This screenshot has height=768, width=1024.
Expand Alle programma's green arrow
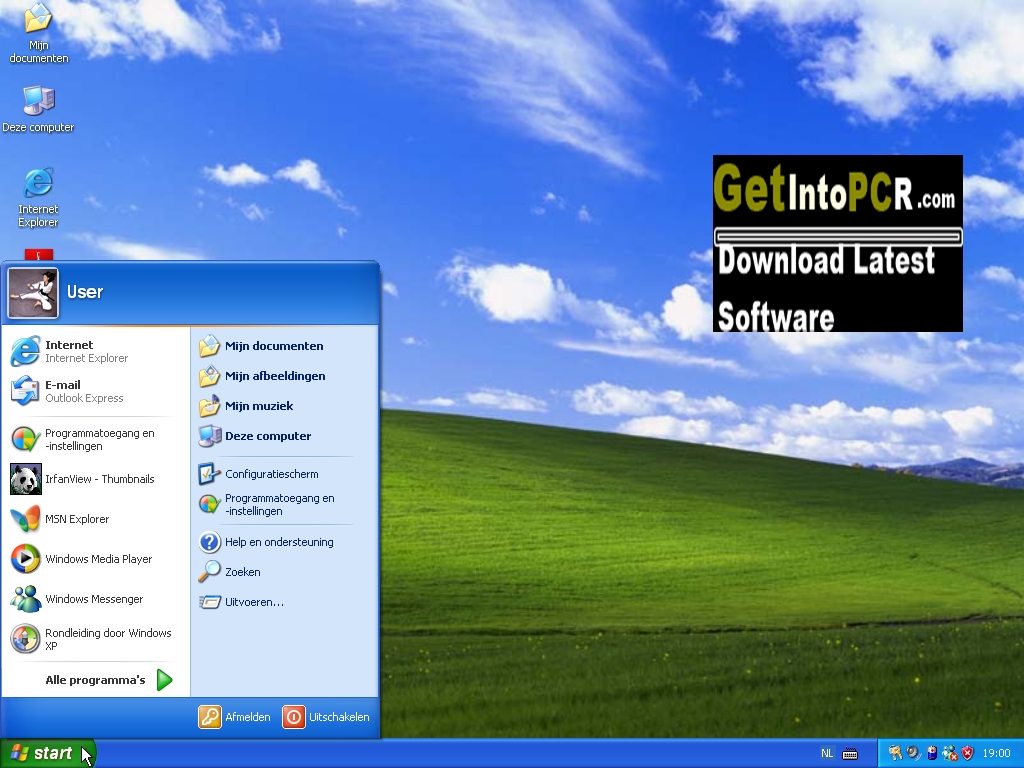(x=165, y=680)
